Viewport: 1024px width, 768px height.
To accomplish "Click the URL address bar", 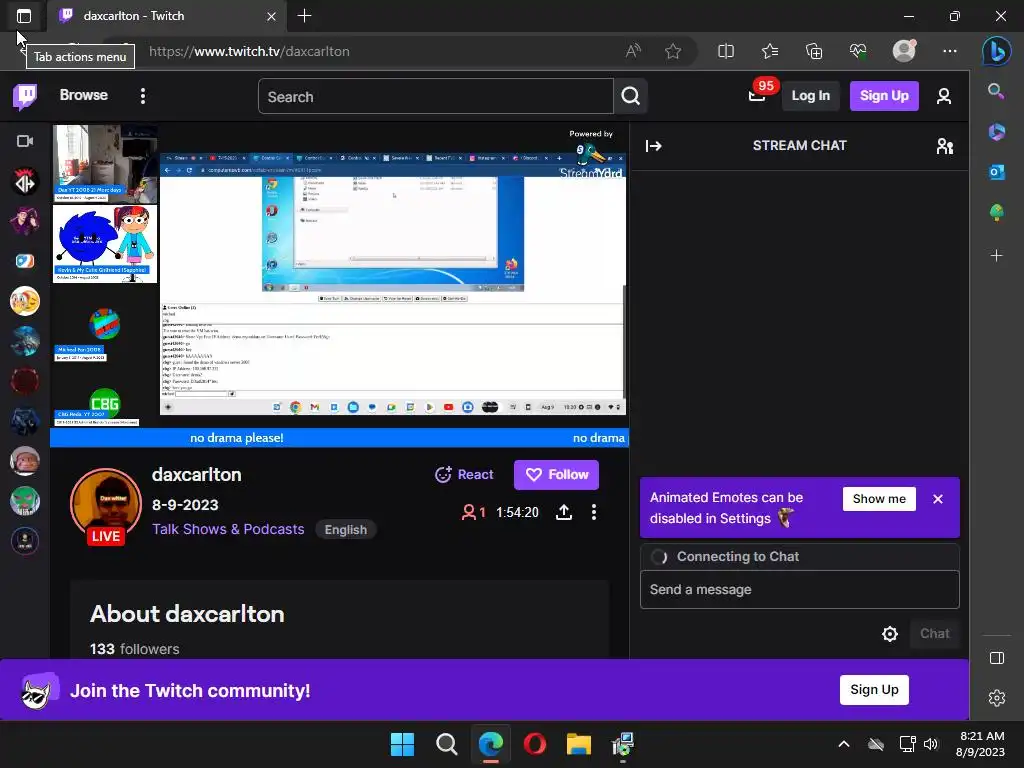I will 379,51.
